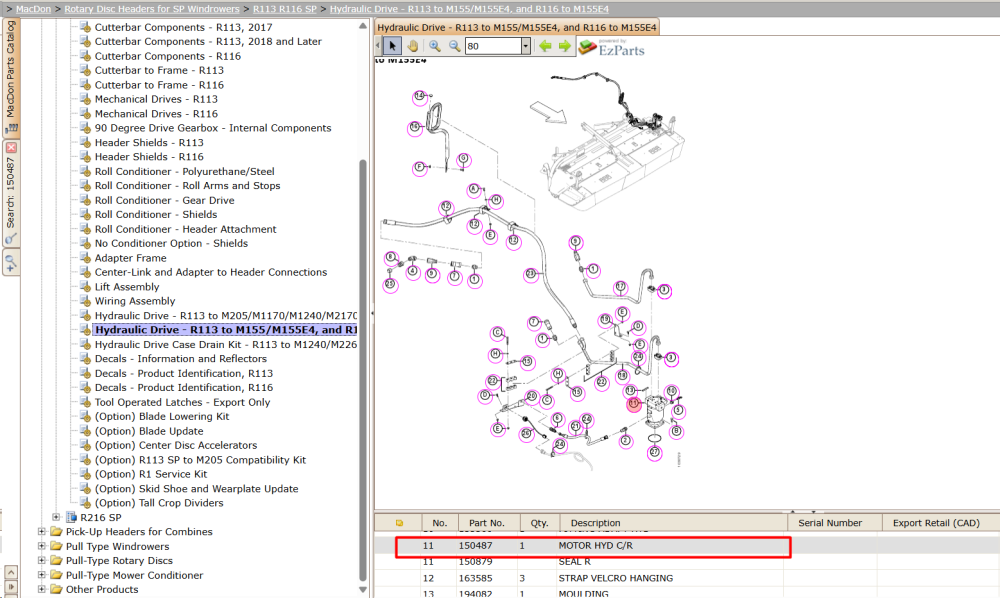The width and height of the screenshot is (1000, 598).
Task: Activate the hand pan tool
Action: [413, 46]
